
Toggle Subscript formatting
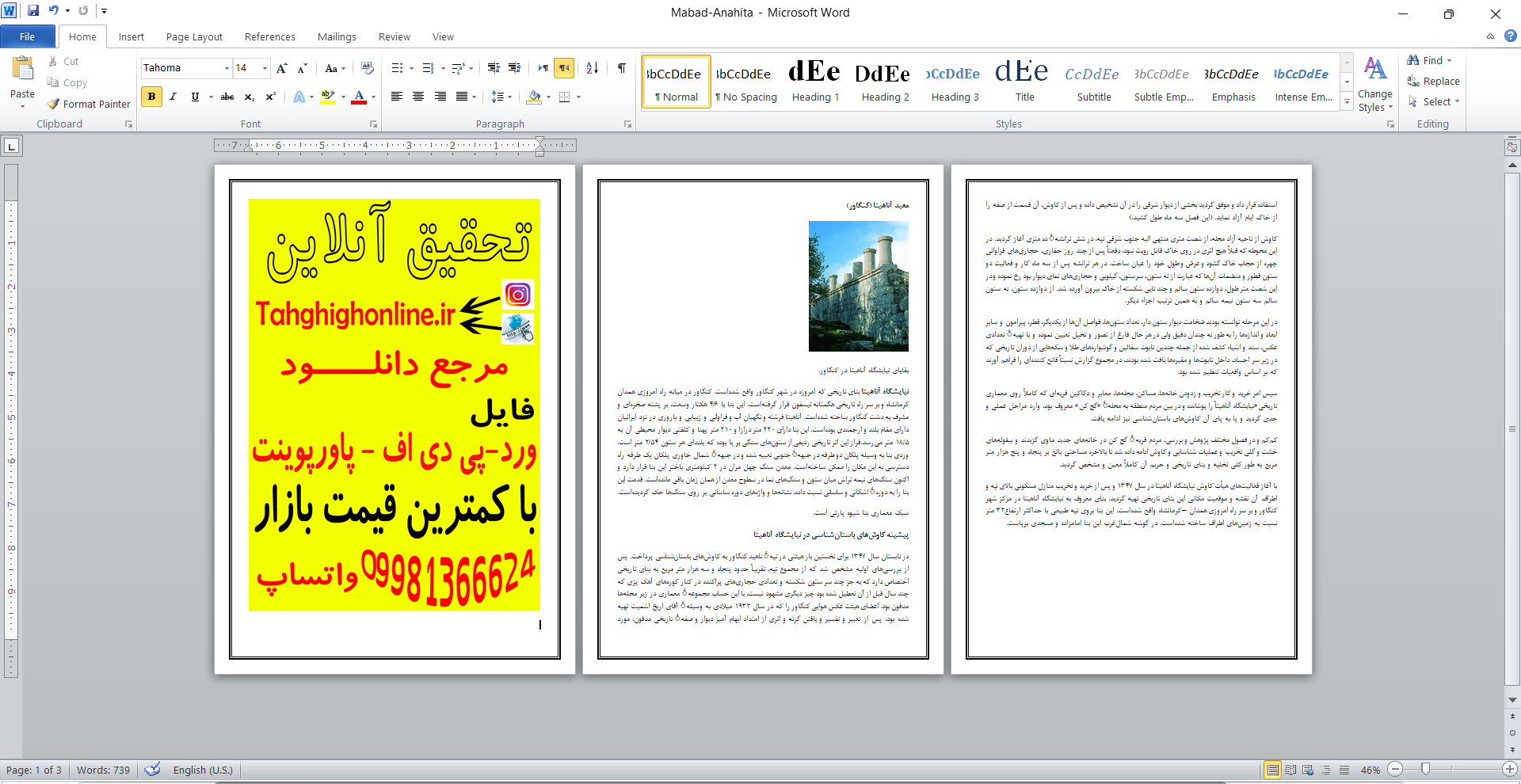249,97
